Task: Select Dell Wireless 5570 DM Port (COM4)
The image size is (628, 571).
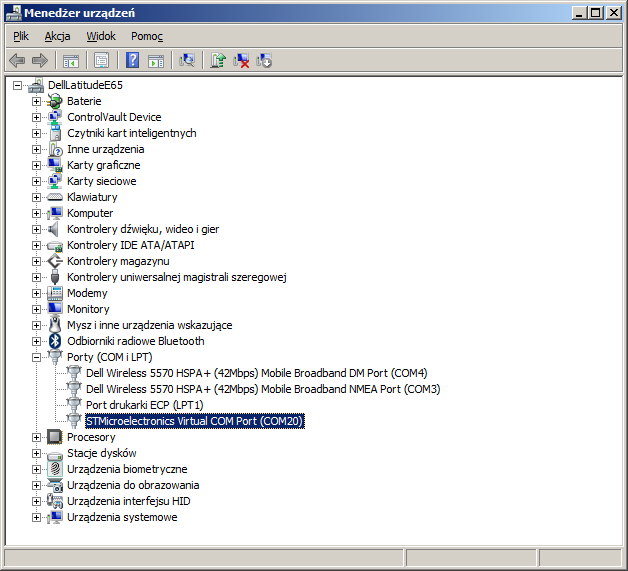Action: (257, 373)
